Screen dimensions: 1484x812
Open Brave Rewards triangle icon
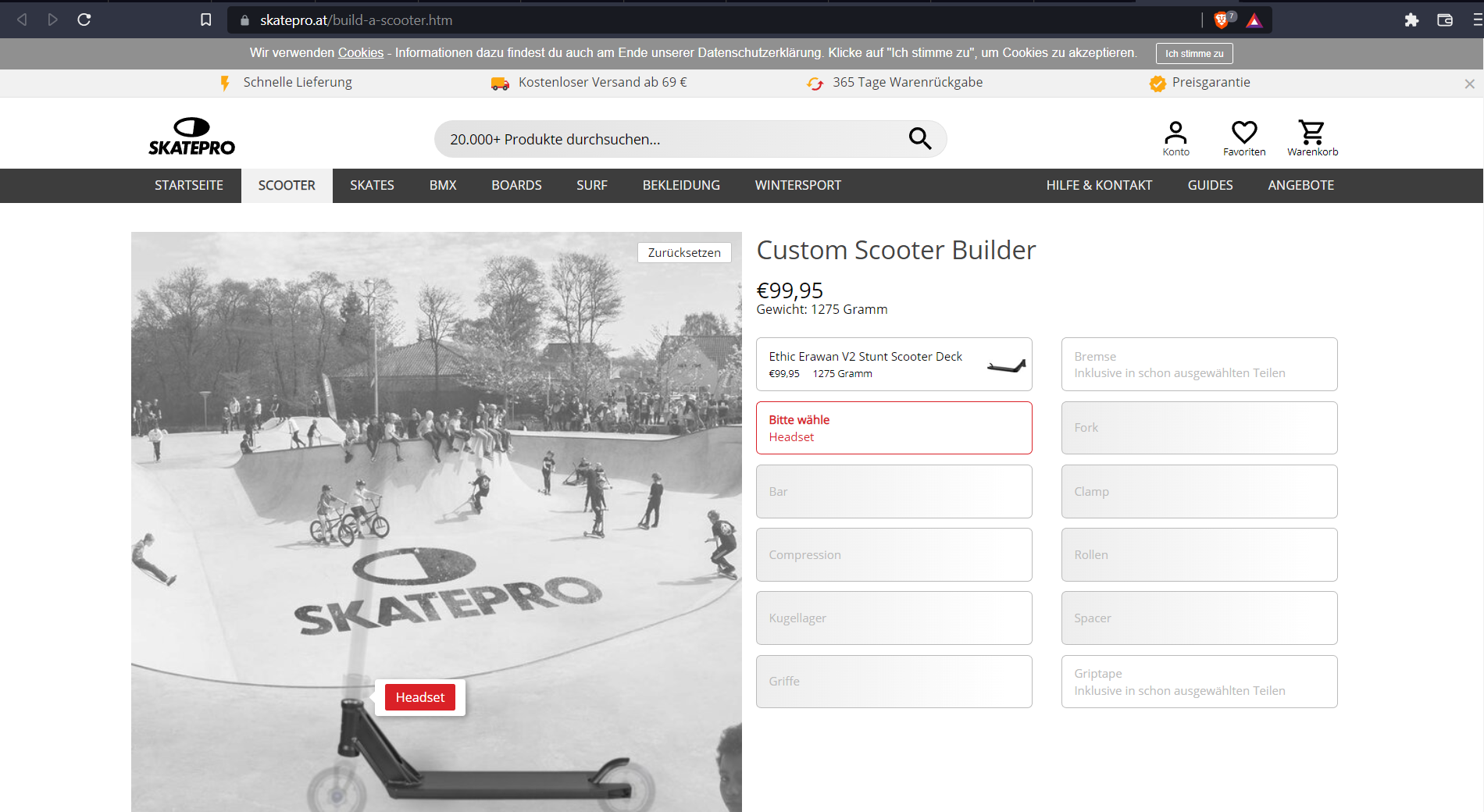[x=1254, y=20]
